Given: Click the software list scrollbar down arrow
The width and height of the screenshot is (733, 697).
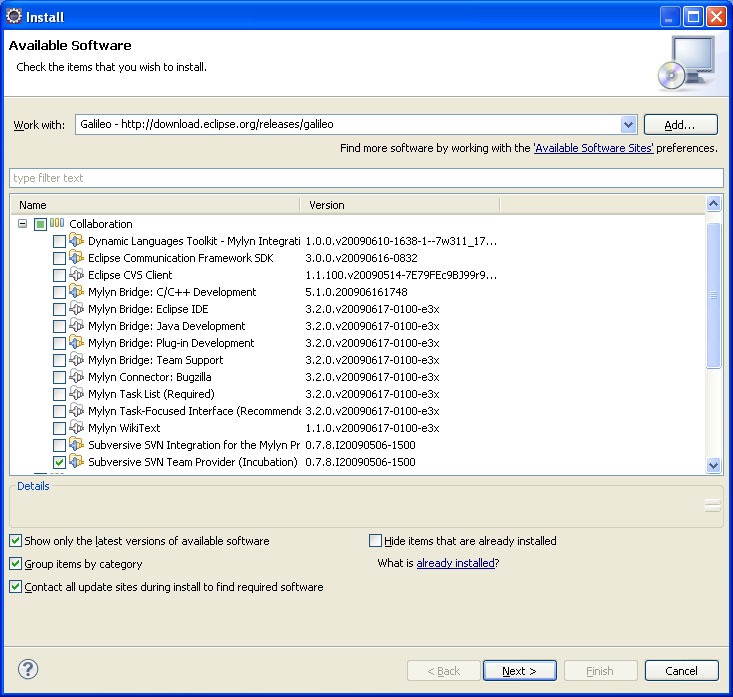Looking at the screenshot, I should [713, 465].
